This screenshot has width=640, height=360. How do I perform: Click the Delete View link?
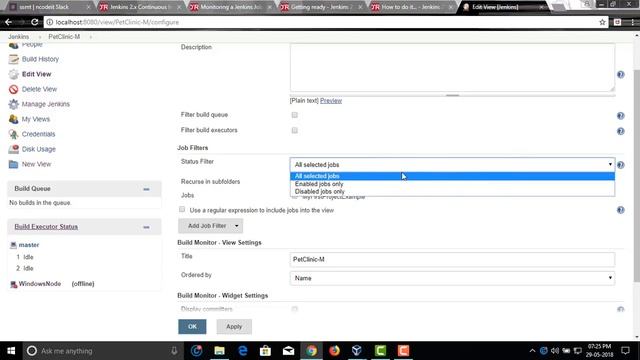[x=39, y=89]
